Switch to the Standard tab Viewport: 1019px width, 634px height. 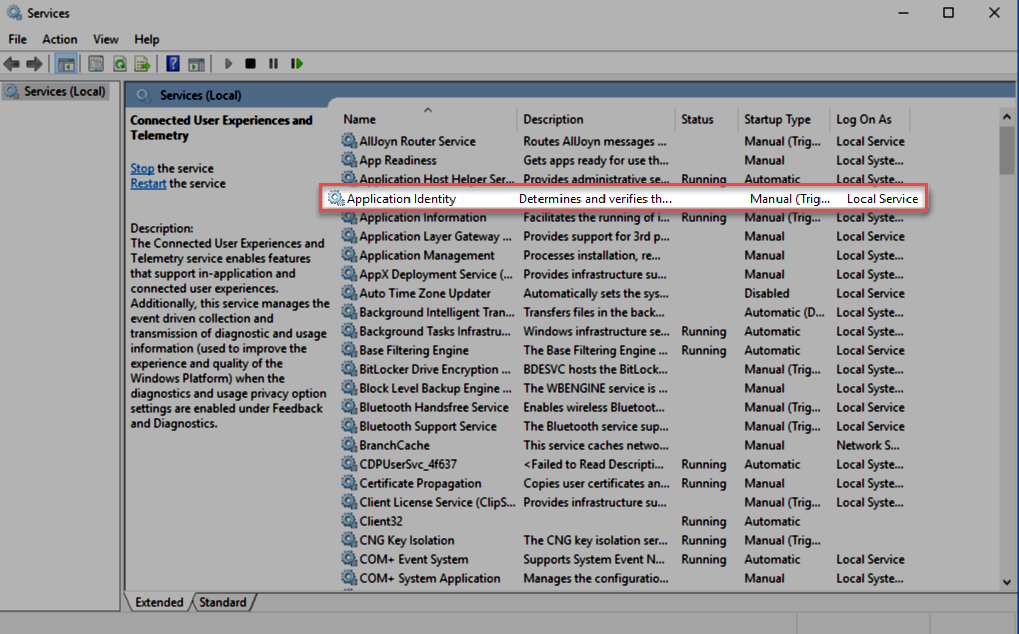coord(222,602)
